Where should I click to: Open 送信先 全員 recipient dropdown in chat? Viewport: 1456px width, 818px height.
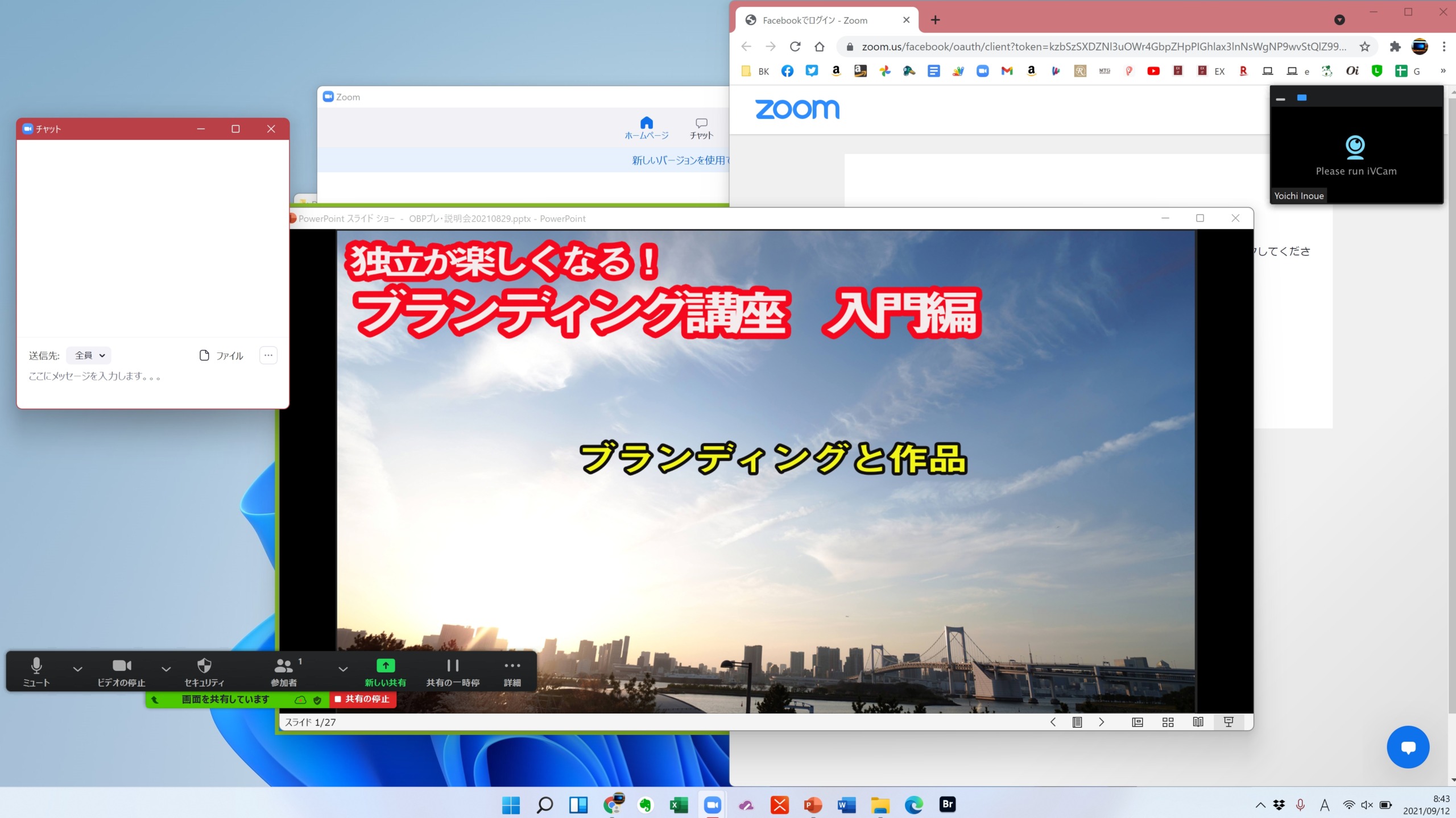point(89,355)
